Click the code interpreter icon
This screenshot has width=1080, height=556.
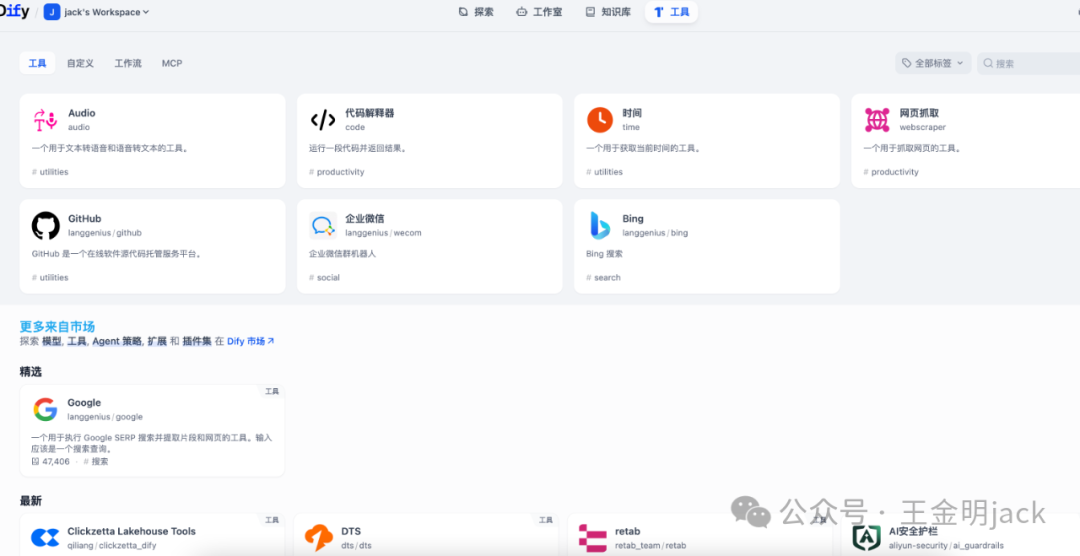pyautogui.click(x=323, y=120)
